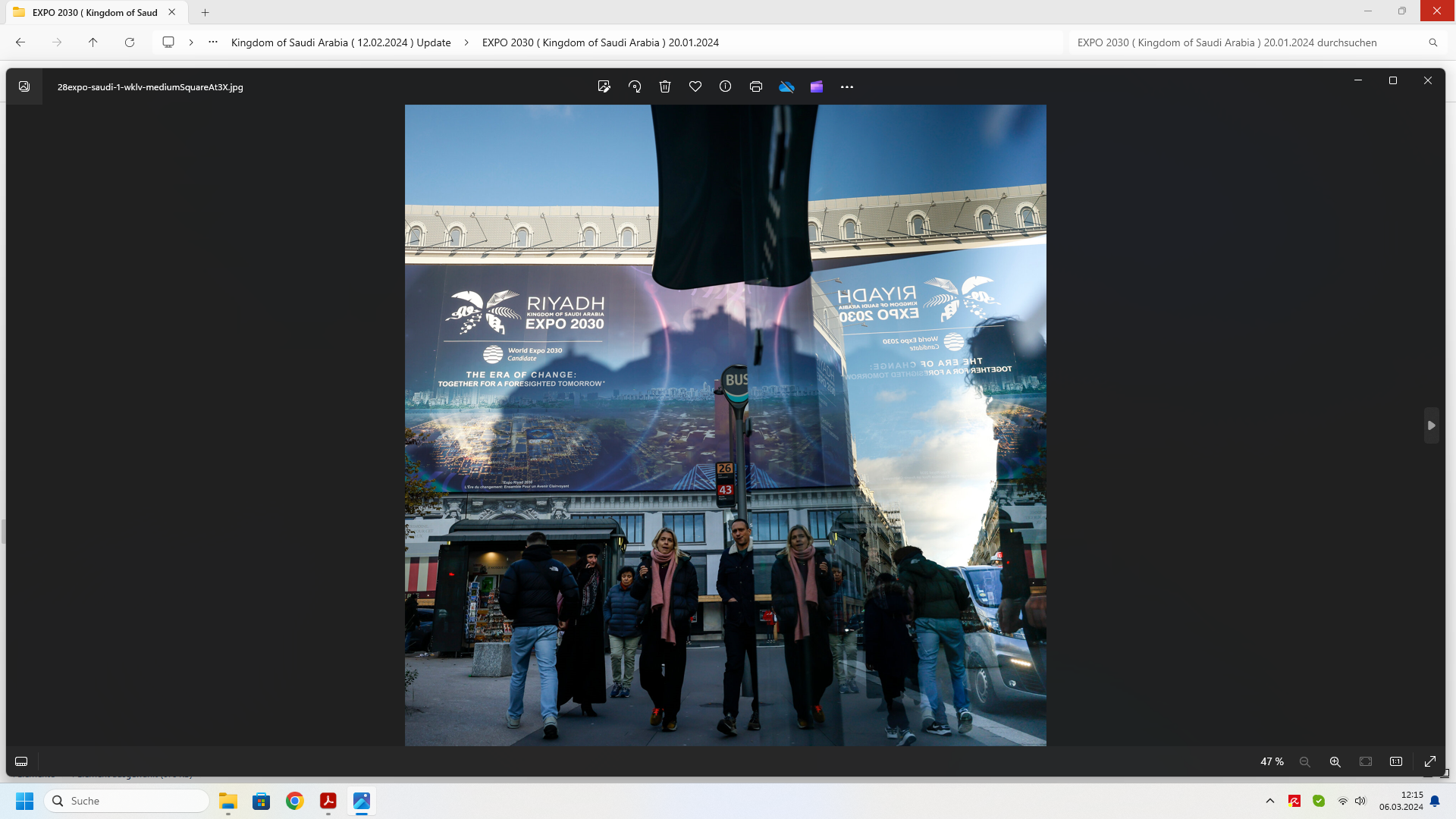
Task: Show hidden system tray icons chevron
Action: coord(1270,801)
